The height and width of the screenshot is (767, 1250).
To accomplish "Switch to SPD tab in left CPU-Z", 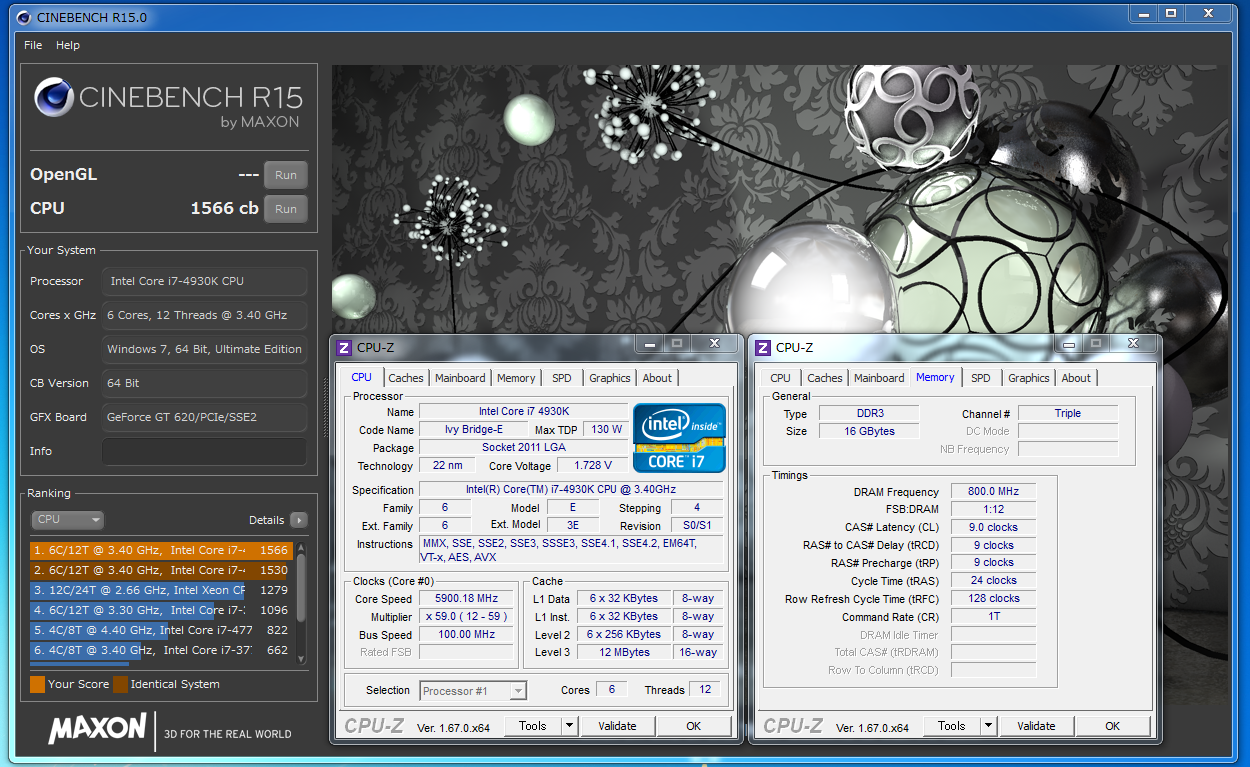I will [562, 378].
